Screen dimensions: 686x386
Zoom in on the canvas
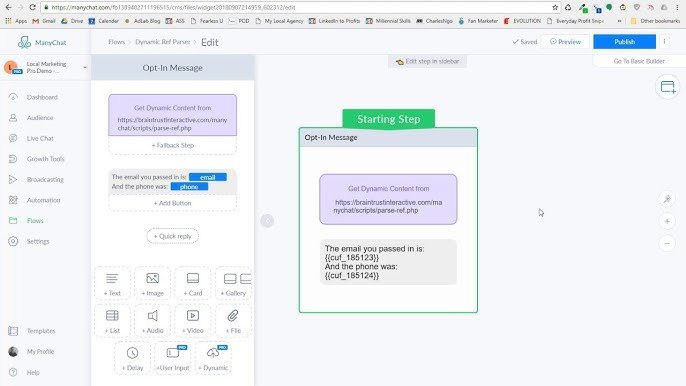[667, 221]
